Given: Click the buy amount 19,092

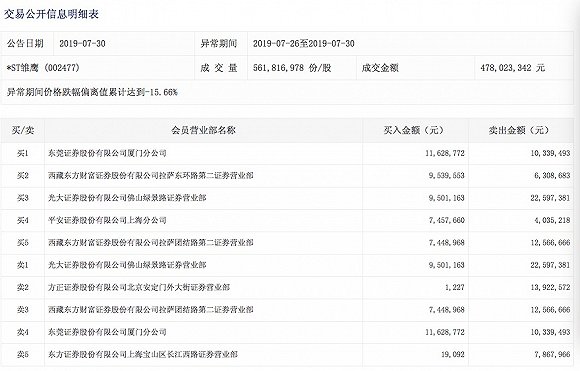Looking at the screenshot, I should [x=453, y=354].
